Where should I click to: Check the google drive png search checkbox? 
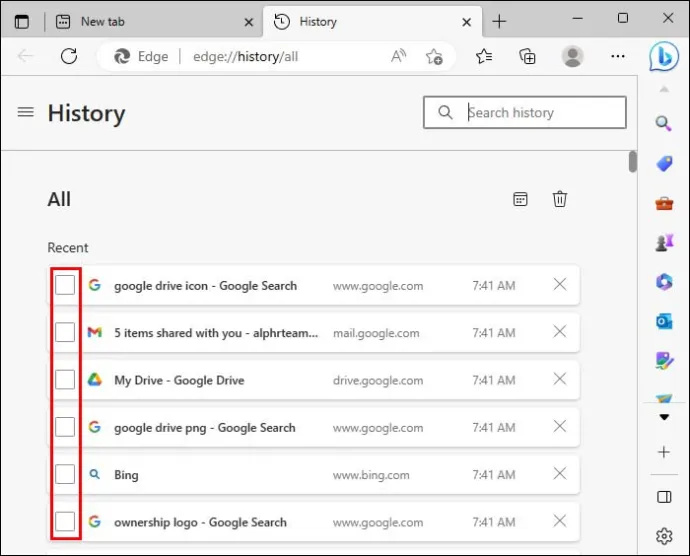pos(65,427)
